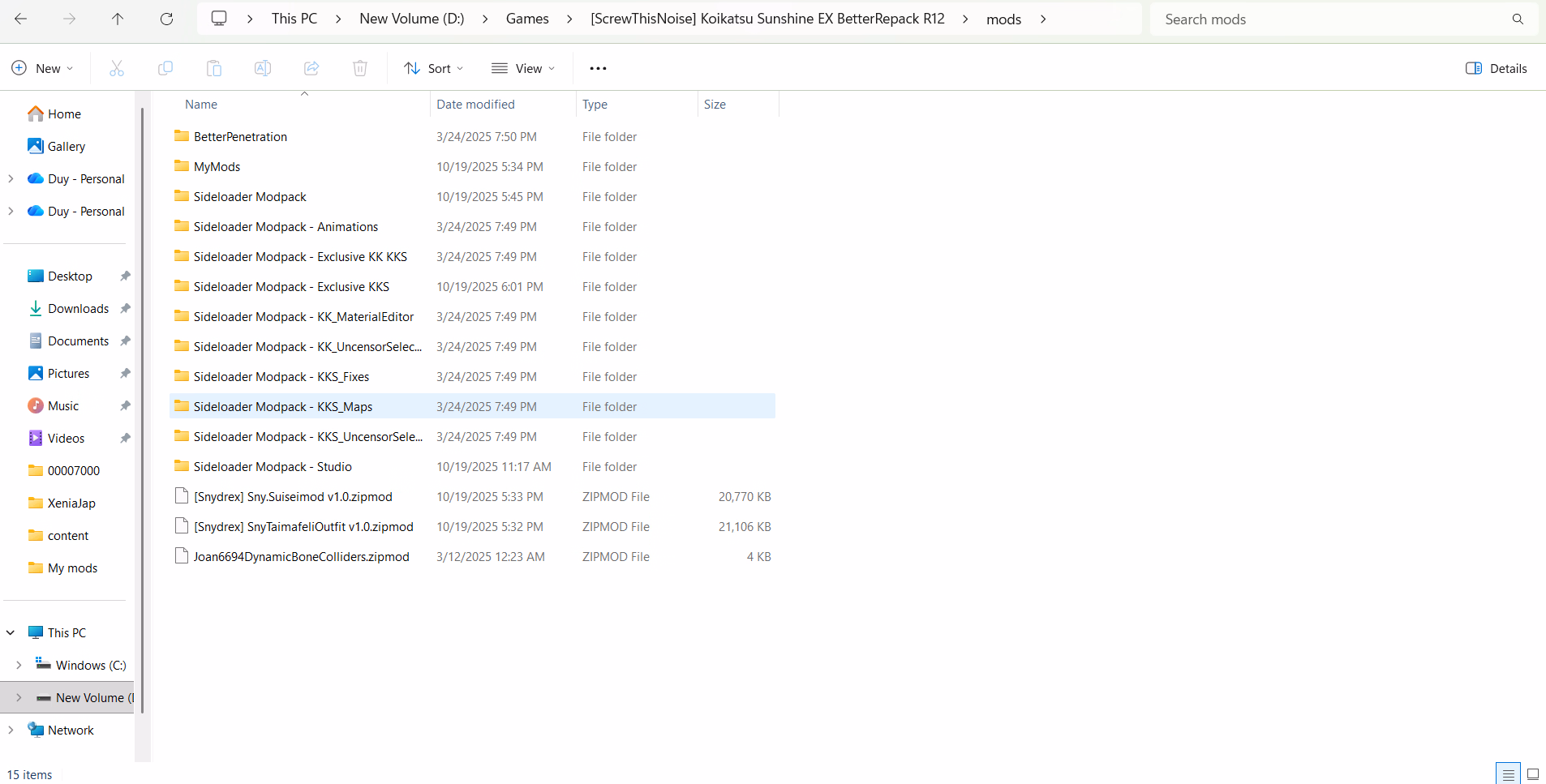Go up one folder level
This screenshot has height=784, width=1546.
click(118, 19)
